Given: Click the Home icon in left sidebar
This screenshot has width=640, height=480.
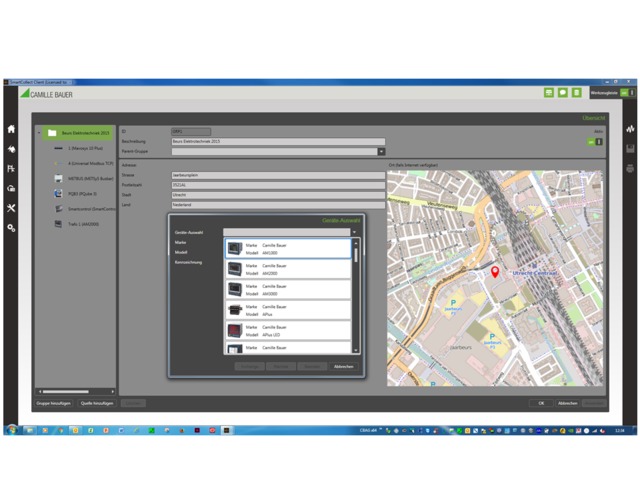Looking at the screenshot, I should pyautogui.click(x=11, y=129).
